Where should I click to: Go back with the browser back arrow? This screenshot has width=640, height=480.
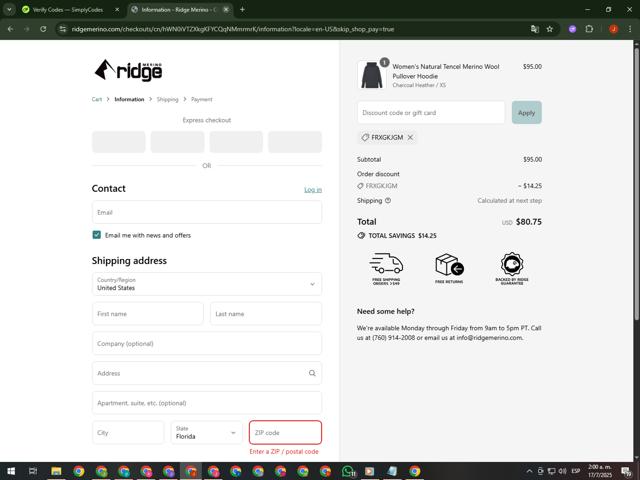(11, 29)
